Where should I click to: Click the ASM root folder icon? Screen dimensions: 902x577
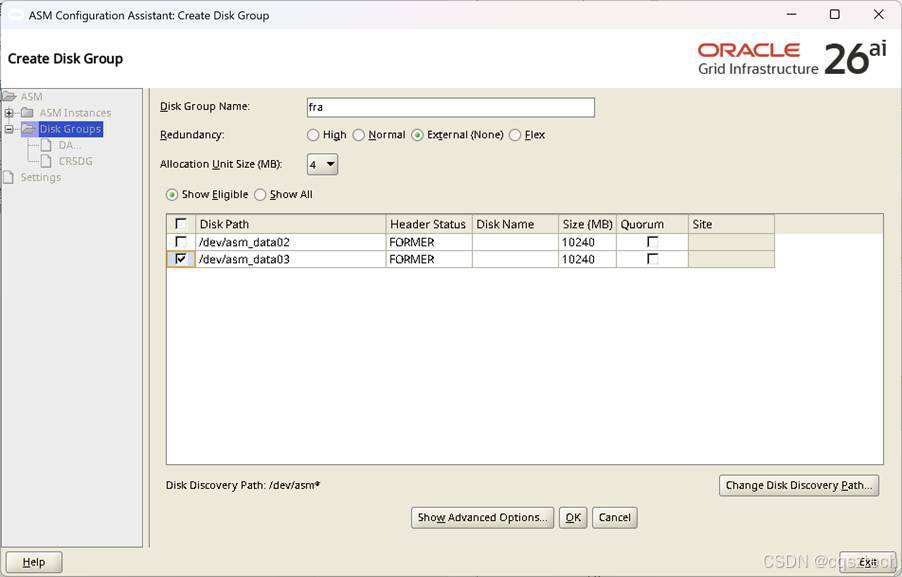pyautogui.click(x=9, y=96)
